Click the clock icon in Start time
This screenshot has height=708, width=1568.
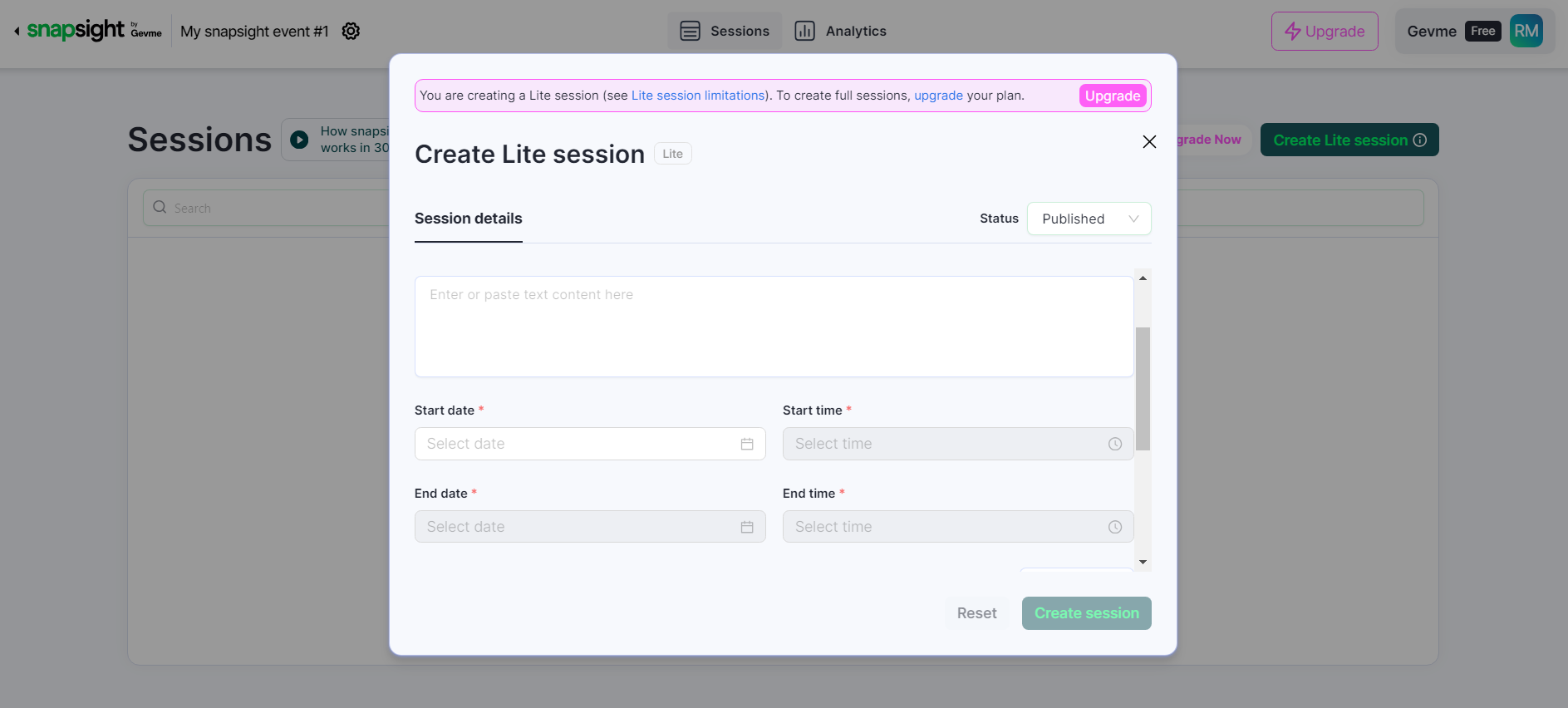[1115, 444]
